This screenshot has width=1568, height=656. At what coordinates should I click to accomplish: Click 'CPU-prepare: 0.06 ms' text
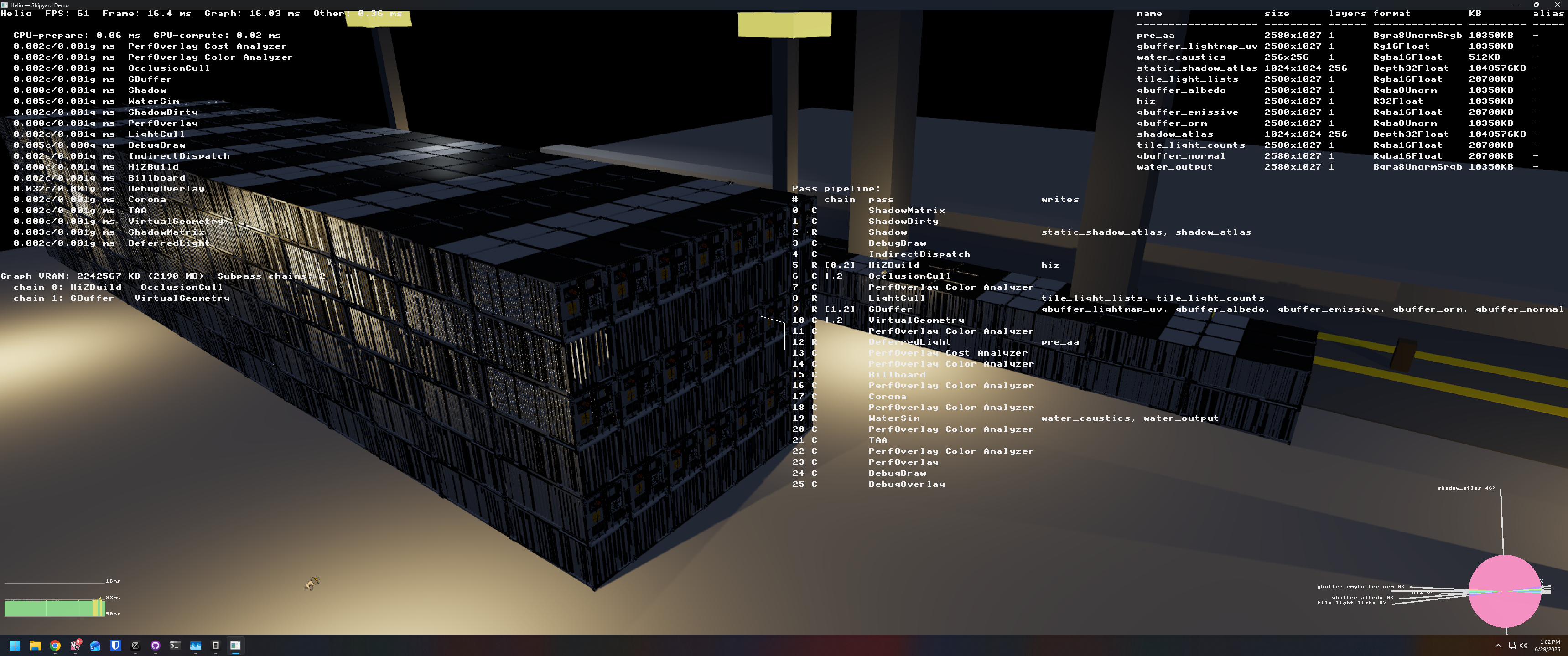pos(76,35)
